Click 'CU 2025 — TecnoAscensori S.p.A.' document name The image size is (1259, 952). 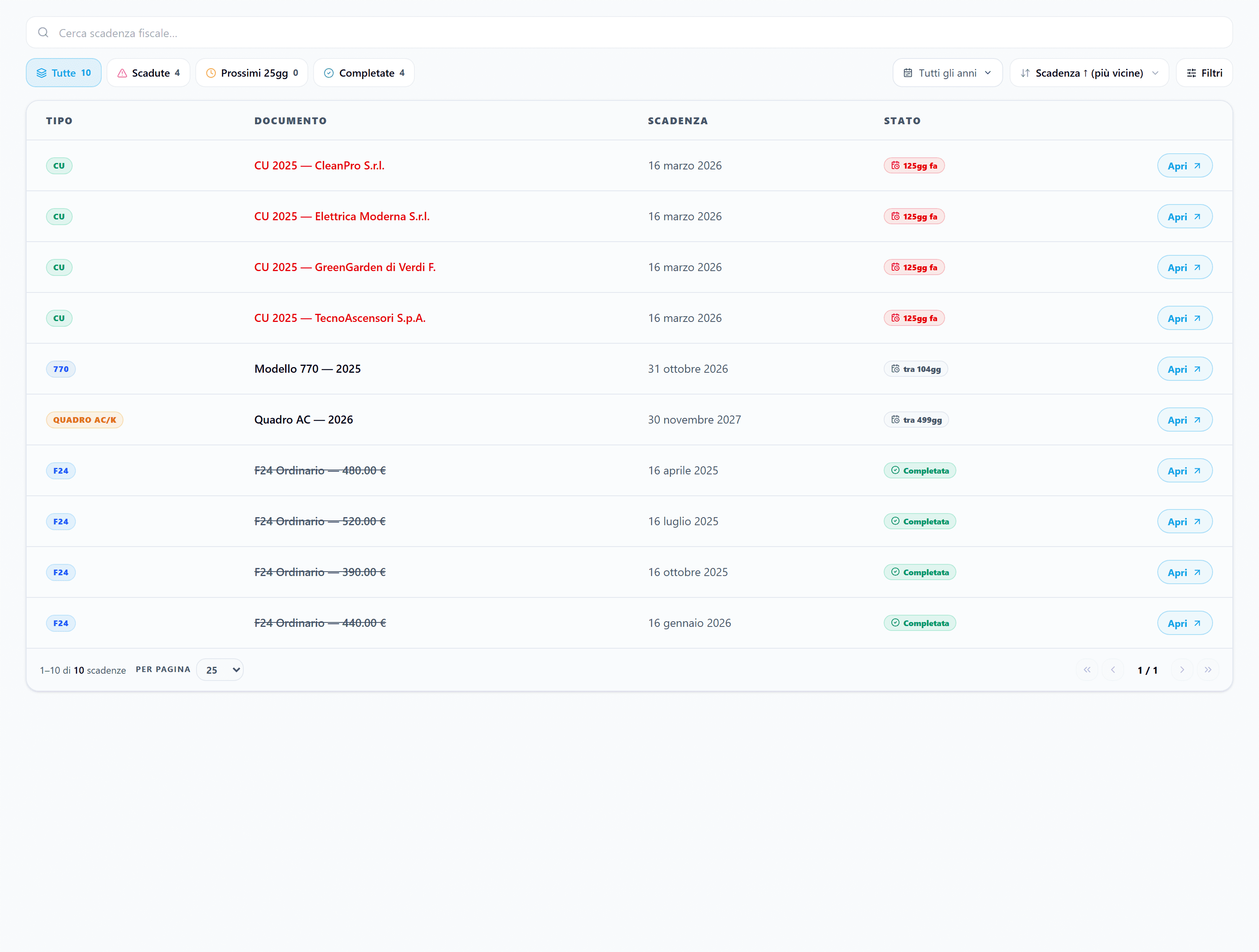[340, 318]
